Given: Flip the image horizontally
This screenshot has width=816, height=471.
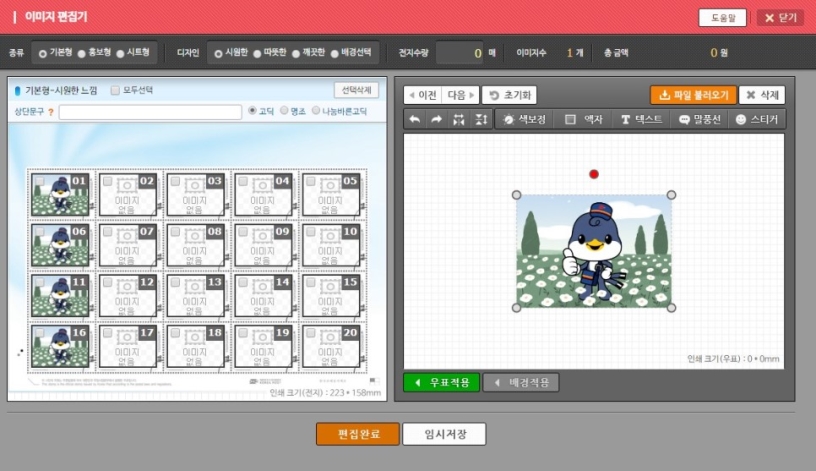Looking at the screenshot, I should click(458, 120).
